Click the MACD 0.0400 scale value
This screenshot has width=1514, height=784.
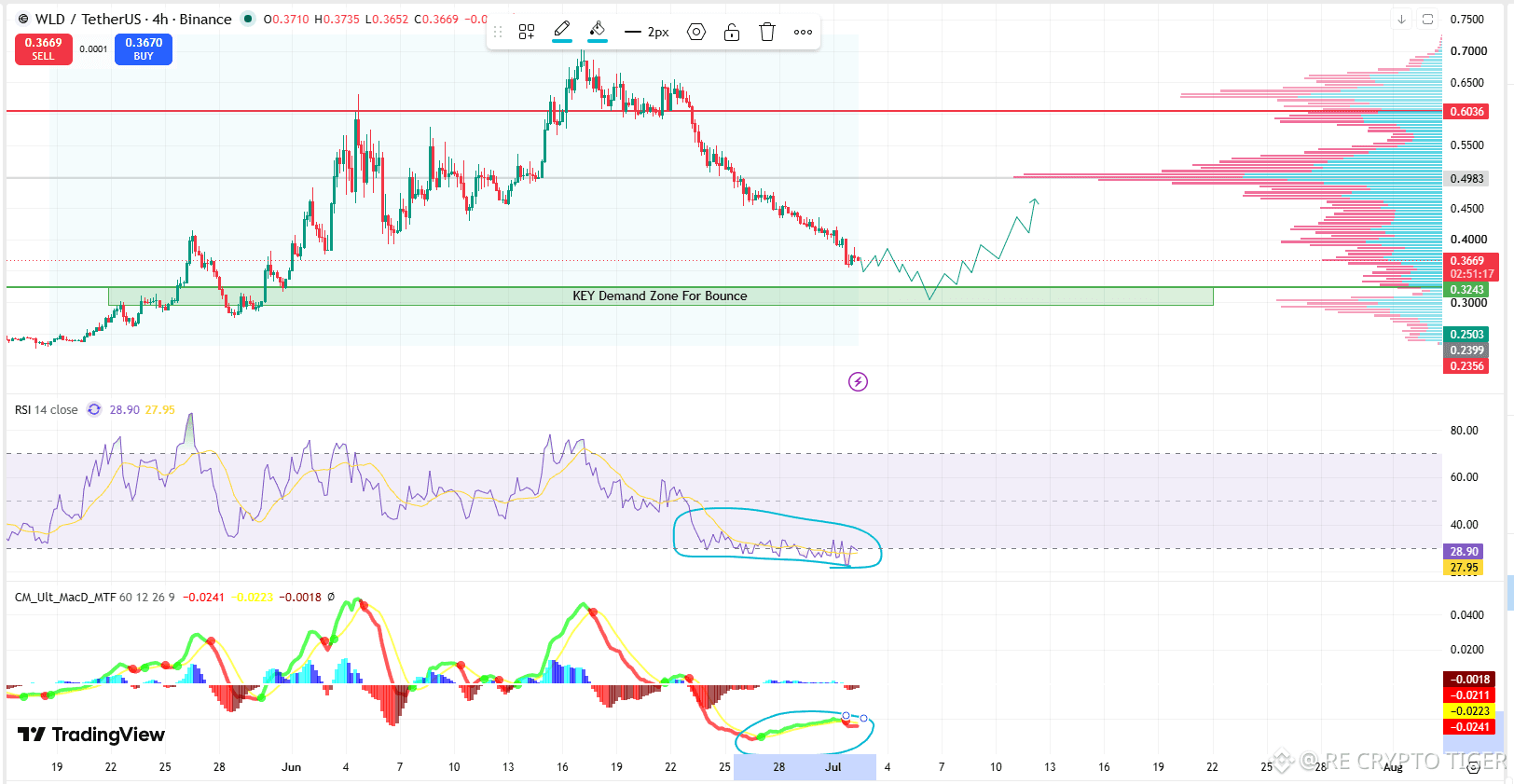[1467, 615]
